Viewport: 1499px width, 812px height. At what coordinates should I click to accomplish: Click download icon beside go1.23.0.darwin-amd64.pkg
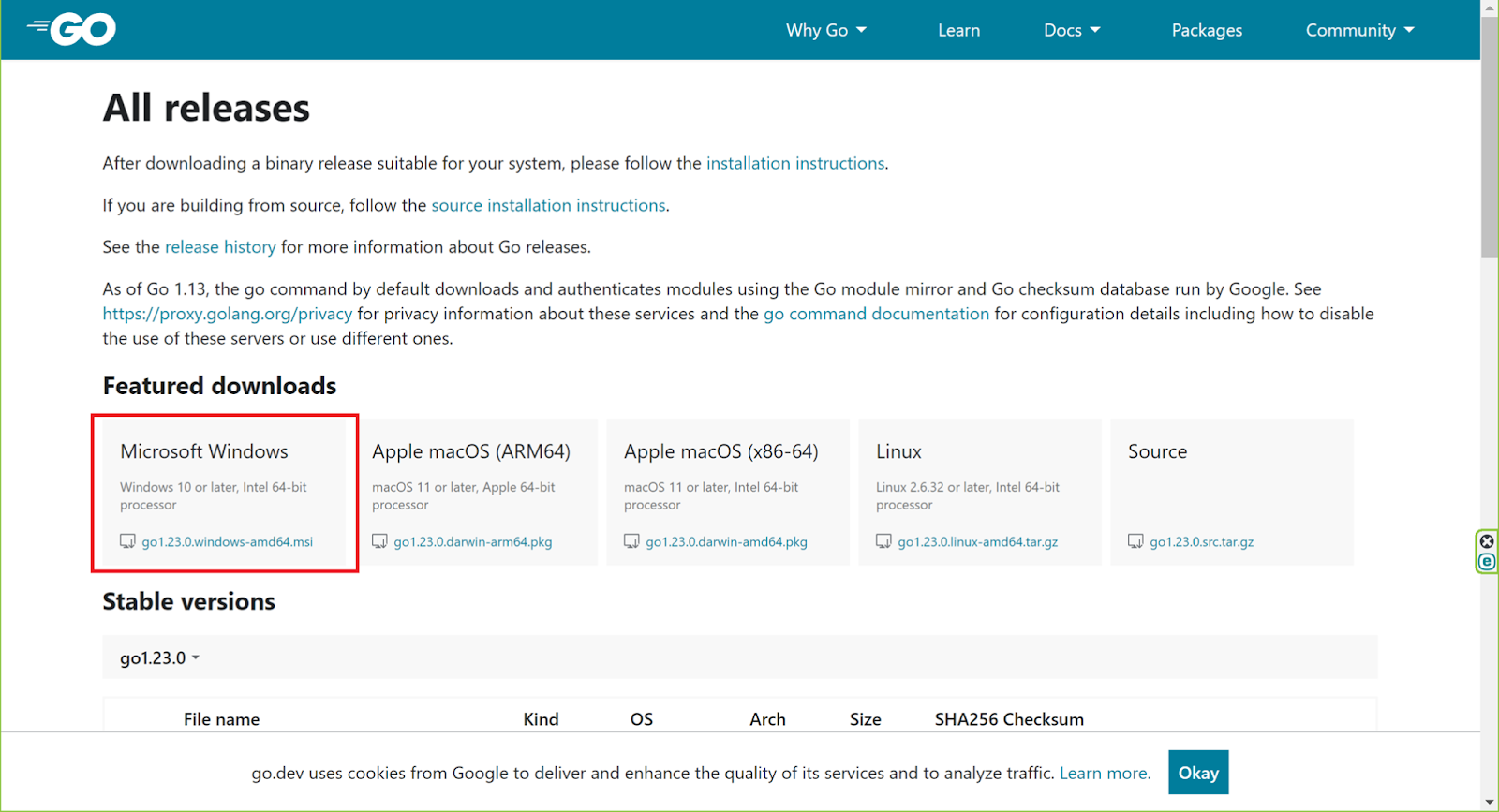[x=631, y=541]
